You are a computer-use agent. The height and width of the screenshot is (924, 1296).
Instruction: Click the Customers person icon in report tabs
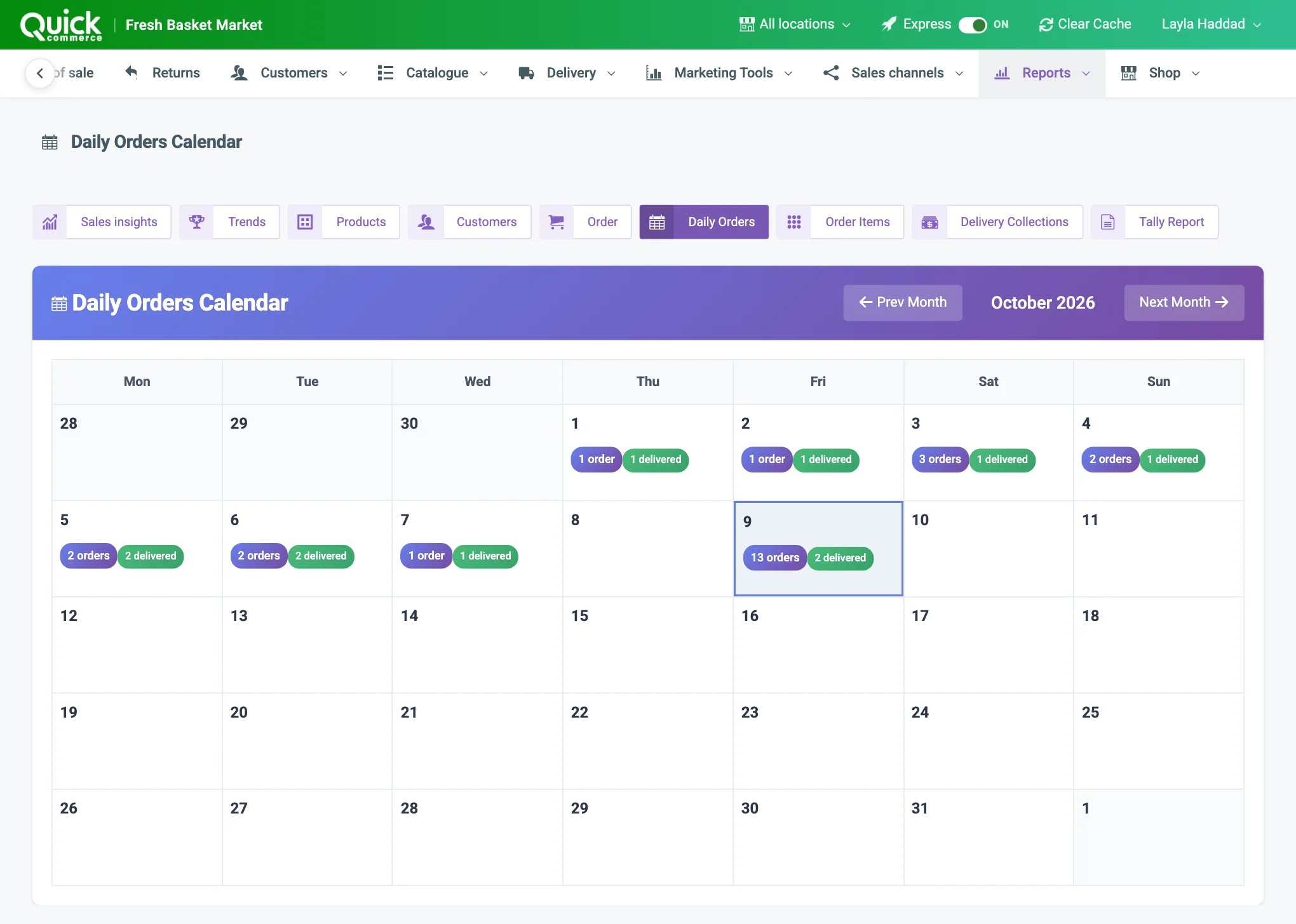click(426, 222)
